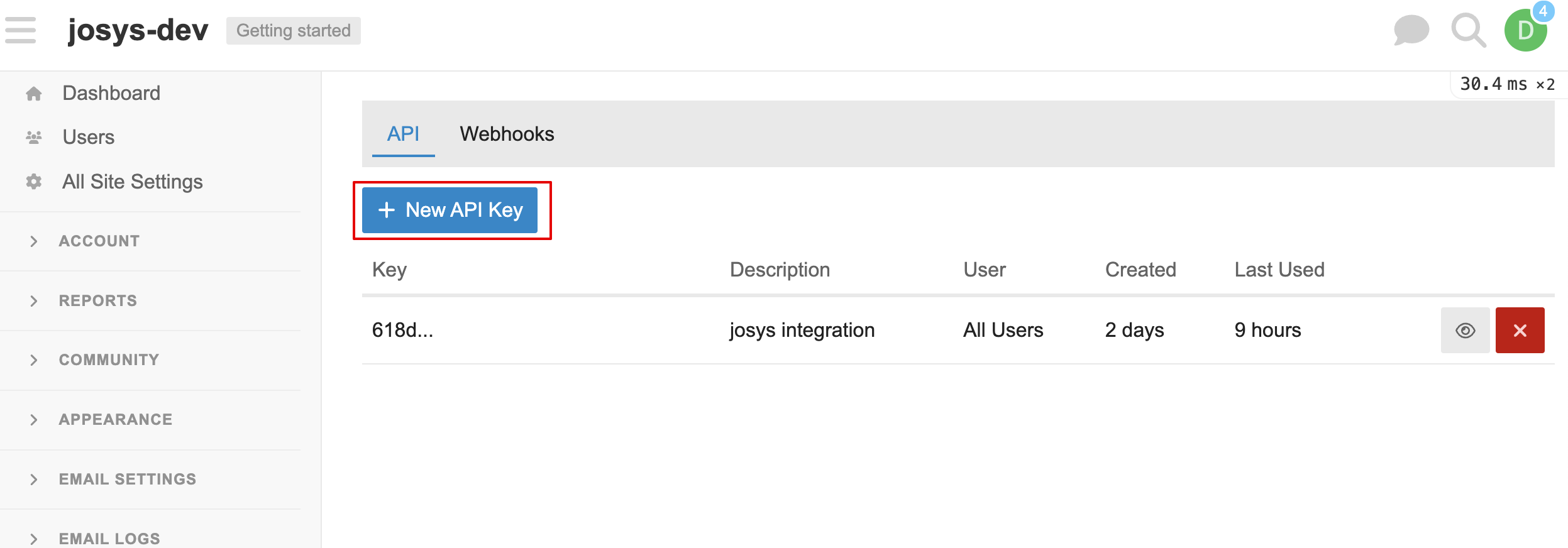1568x548 pixels.
Task: Click the josys-dev site title
Action: tap(138, 30)
